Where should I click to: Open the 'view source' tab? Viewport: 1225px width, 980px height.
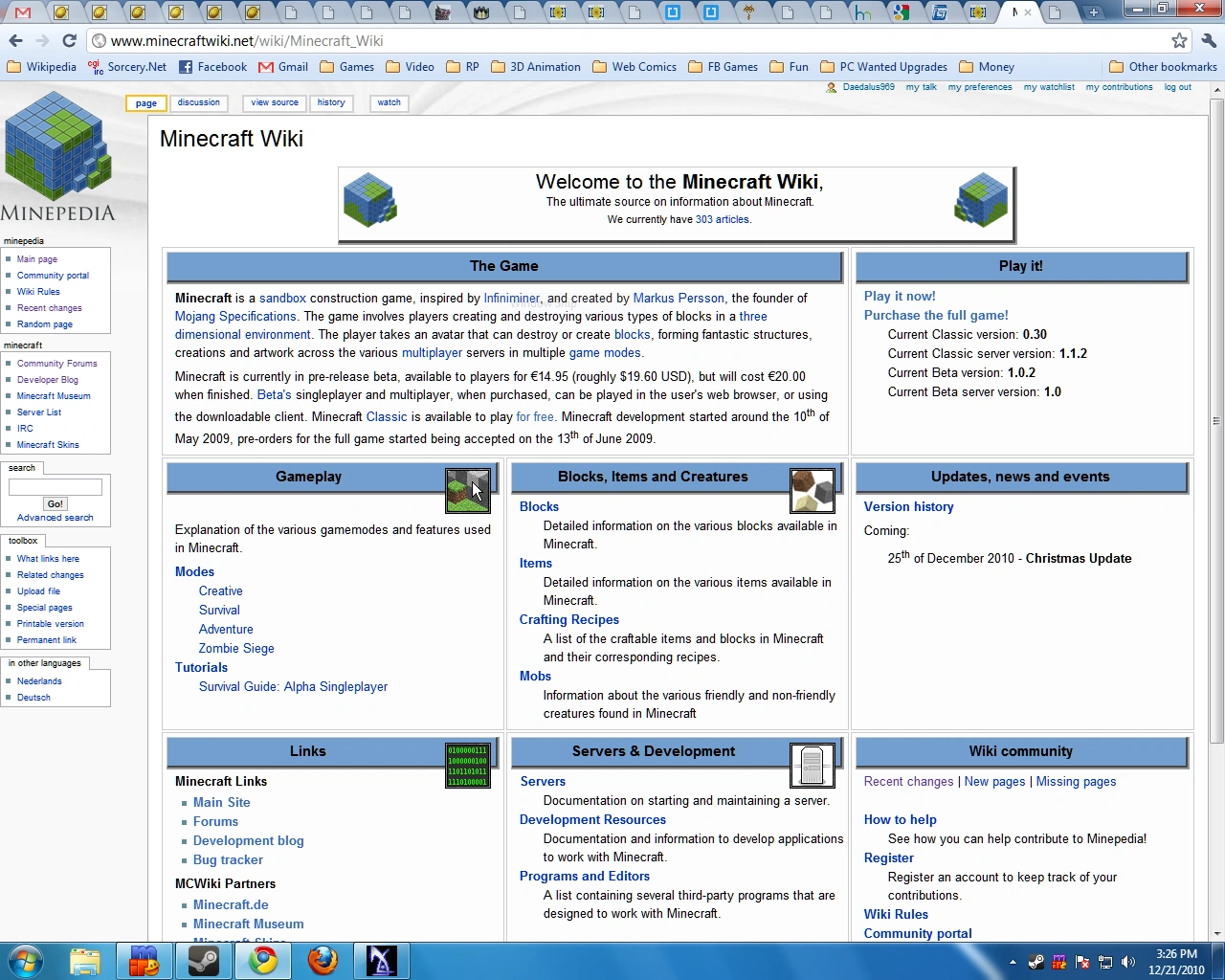tap(275, 102)
